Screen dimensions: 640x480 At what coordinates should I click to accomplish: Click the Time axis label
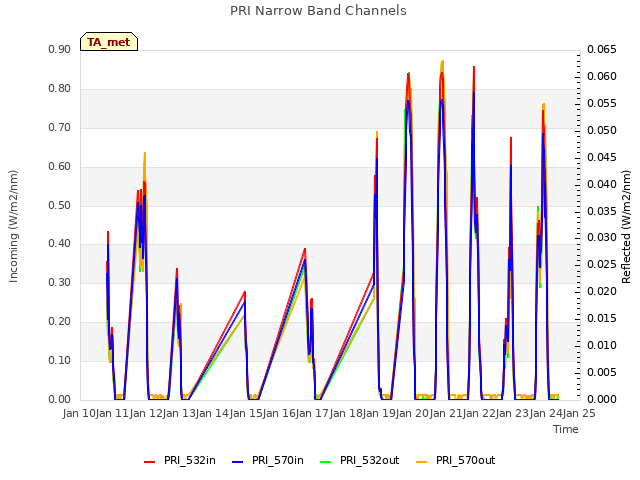pyautogui.click(x=566, y=429)
